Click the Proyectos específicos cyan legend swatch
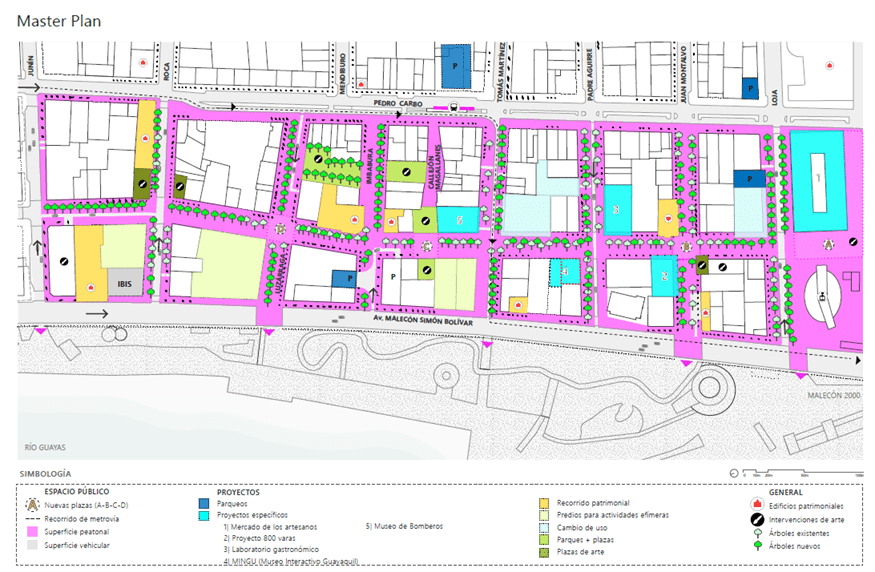Screen dimensions: 875x572 pyautogui.click(x=205, y=515)
